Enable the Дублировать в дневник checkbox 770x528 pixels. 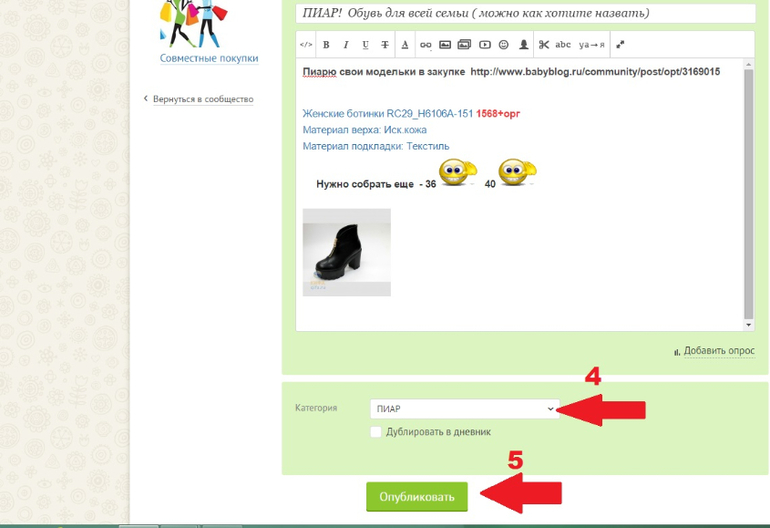pos(376,432)
